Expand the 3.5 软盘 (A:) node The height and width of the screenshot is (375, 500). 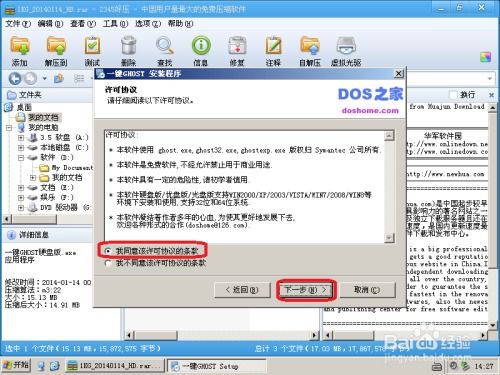point(21,137)
